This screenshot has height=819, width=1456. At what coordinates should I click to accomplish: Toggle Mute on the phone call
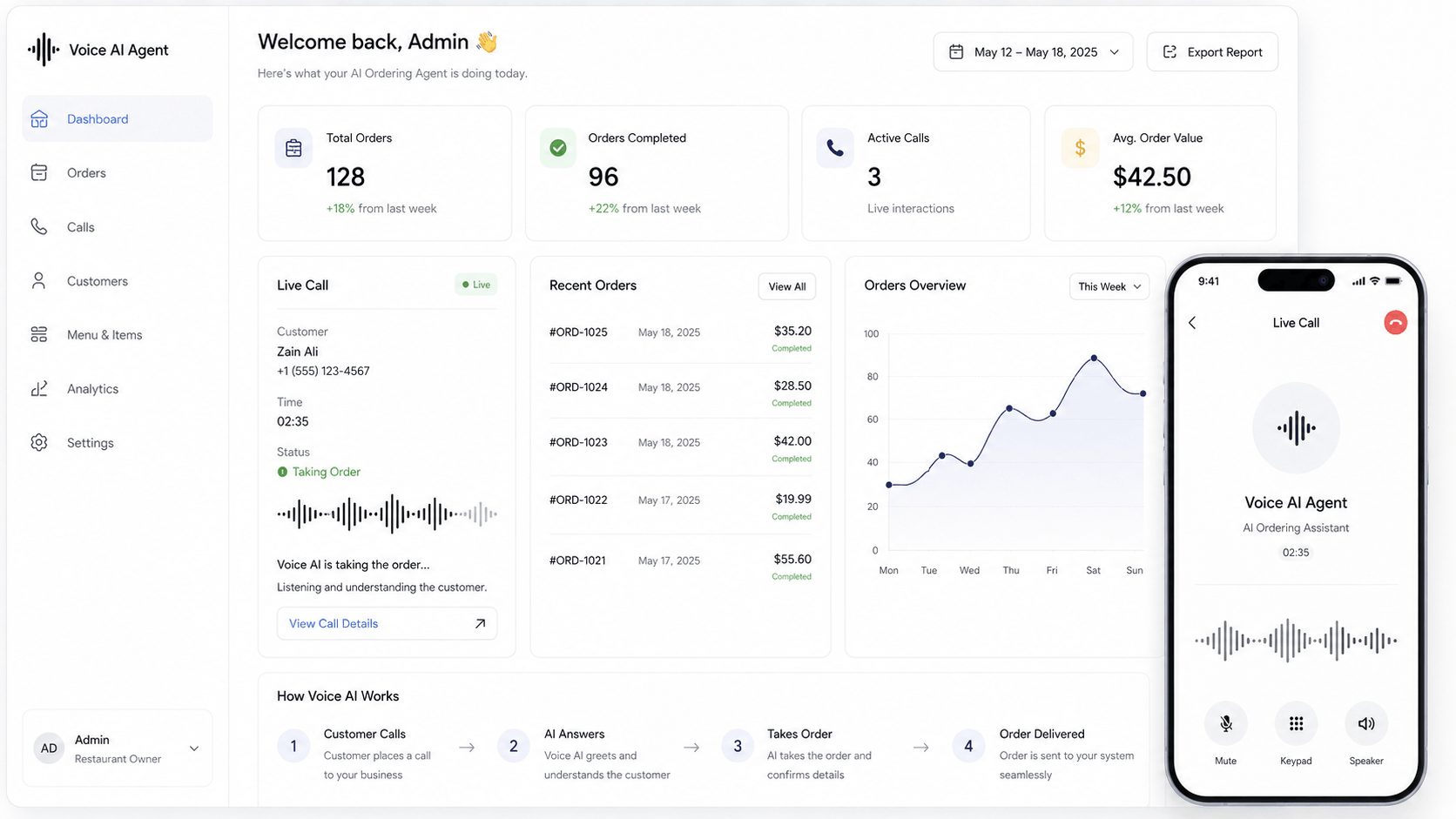1226,724
